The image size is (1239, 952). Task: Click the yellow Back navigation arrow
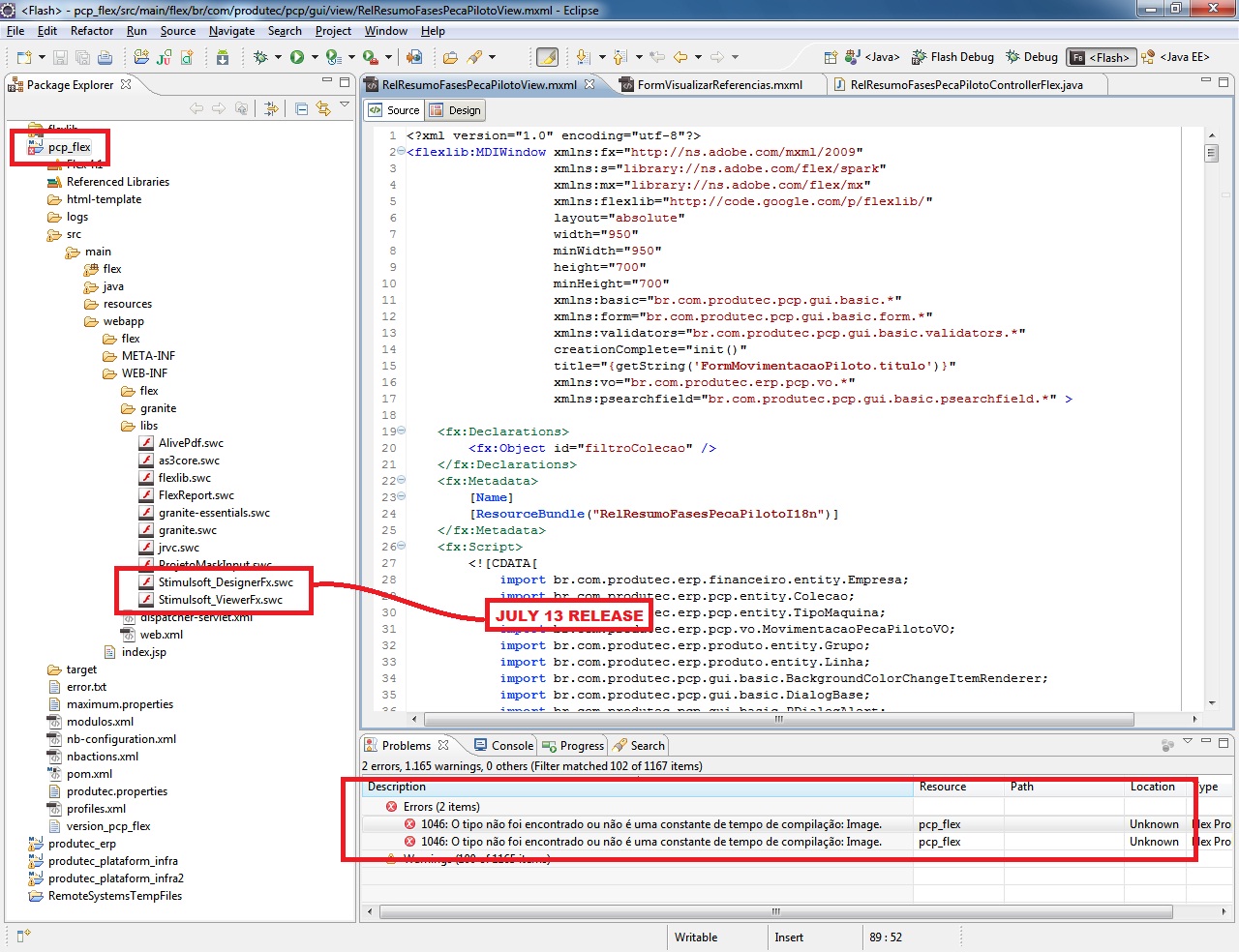point(680,57)
